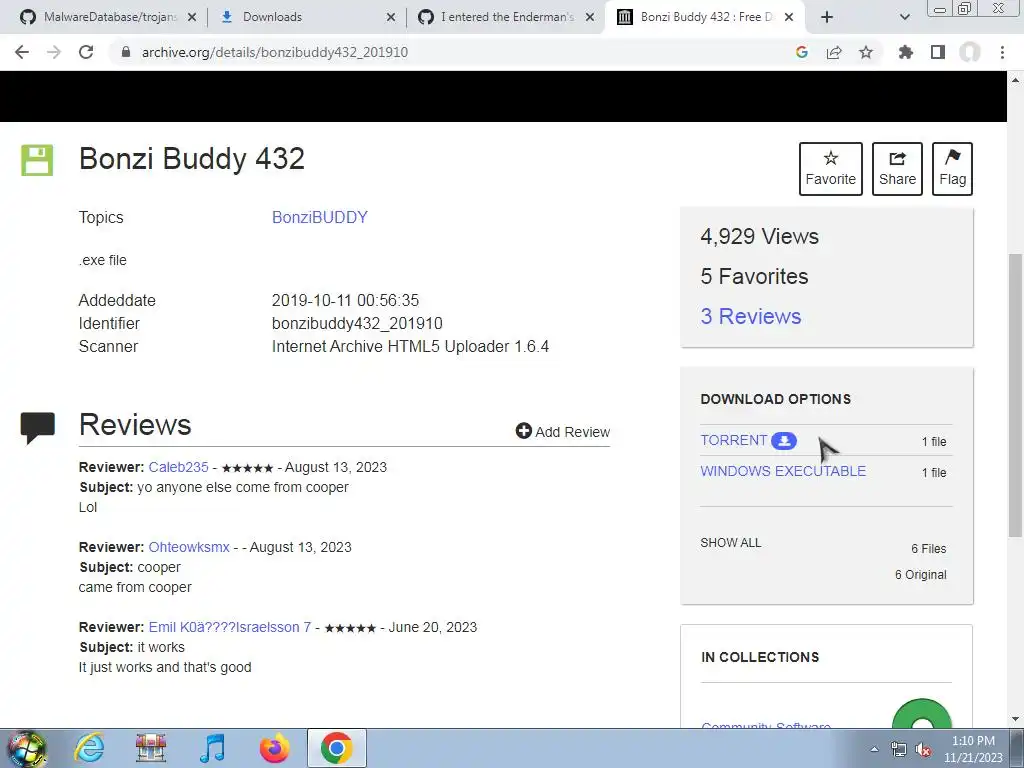Screen dimensions: 1024x768
Task: Click the browser Back arrow
Action: 22,52
